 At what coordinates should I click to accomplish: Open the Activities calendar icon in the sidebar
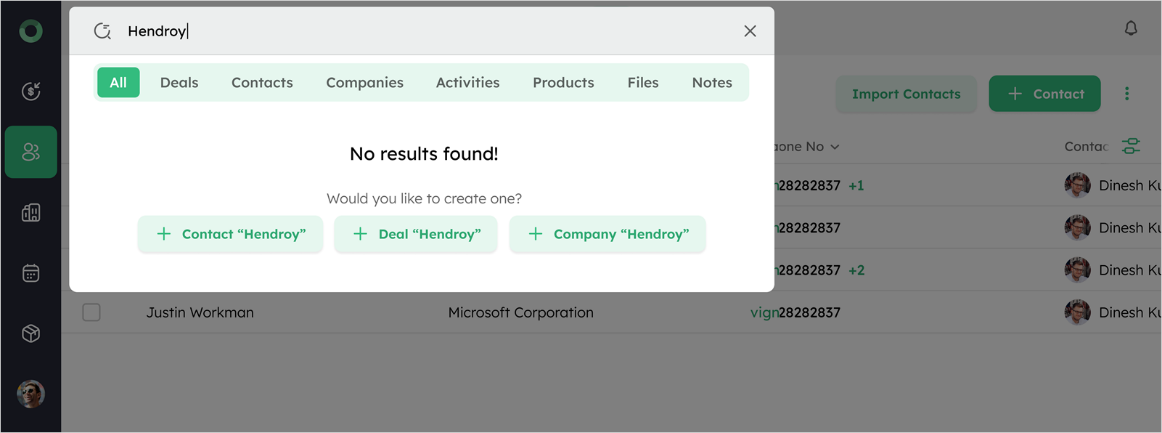coord(31,273)
